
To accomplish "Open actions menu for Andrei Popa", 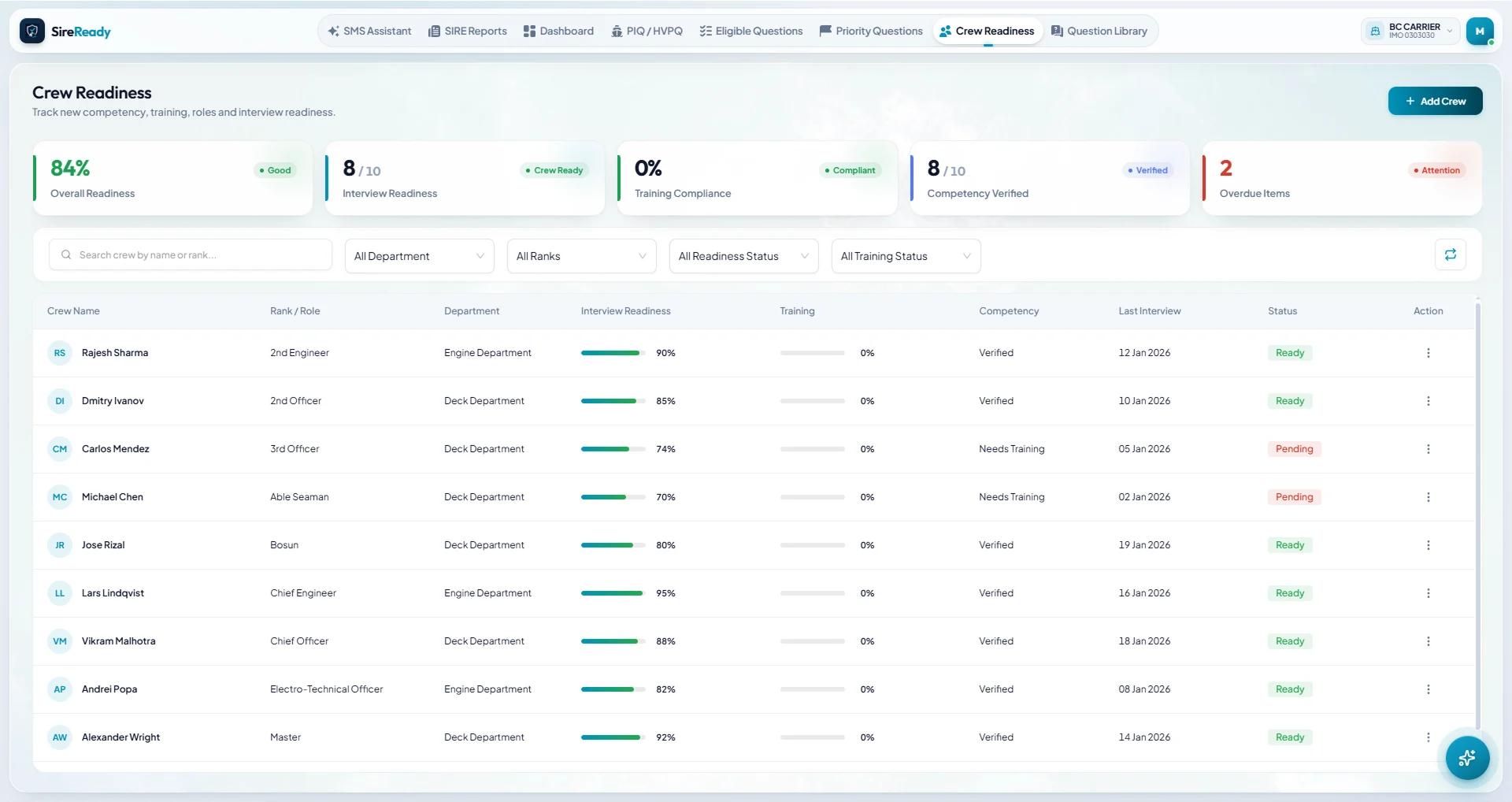I will (x=1428, y=689).
